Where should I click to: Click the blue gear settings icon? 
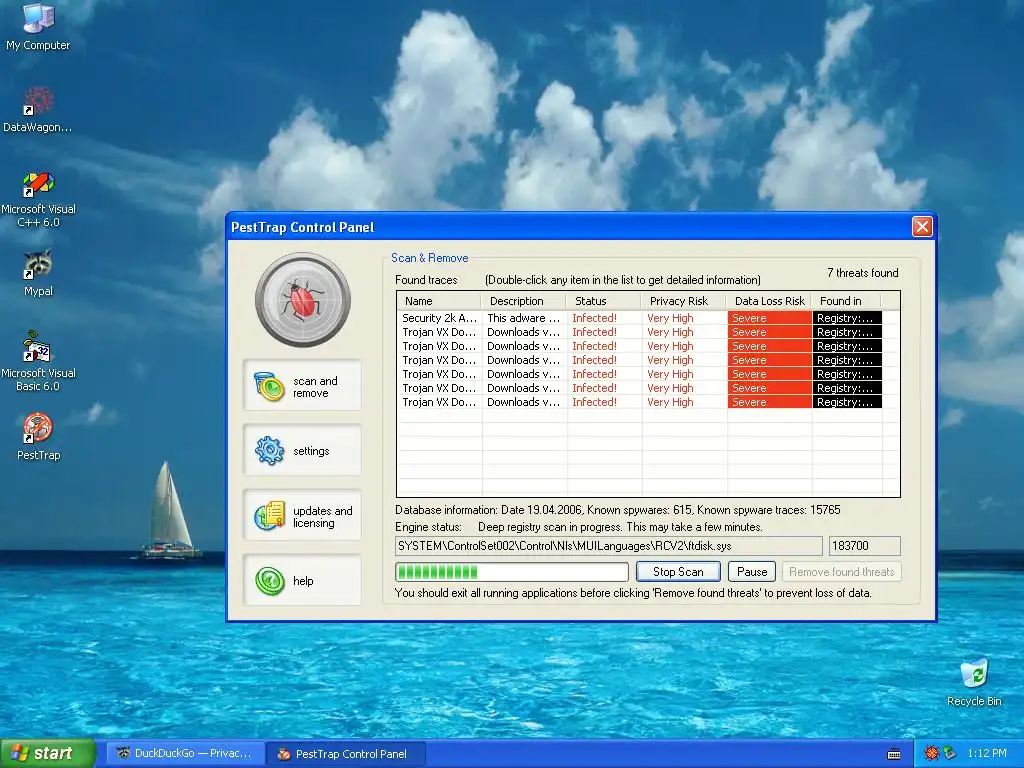click(269, 451)
